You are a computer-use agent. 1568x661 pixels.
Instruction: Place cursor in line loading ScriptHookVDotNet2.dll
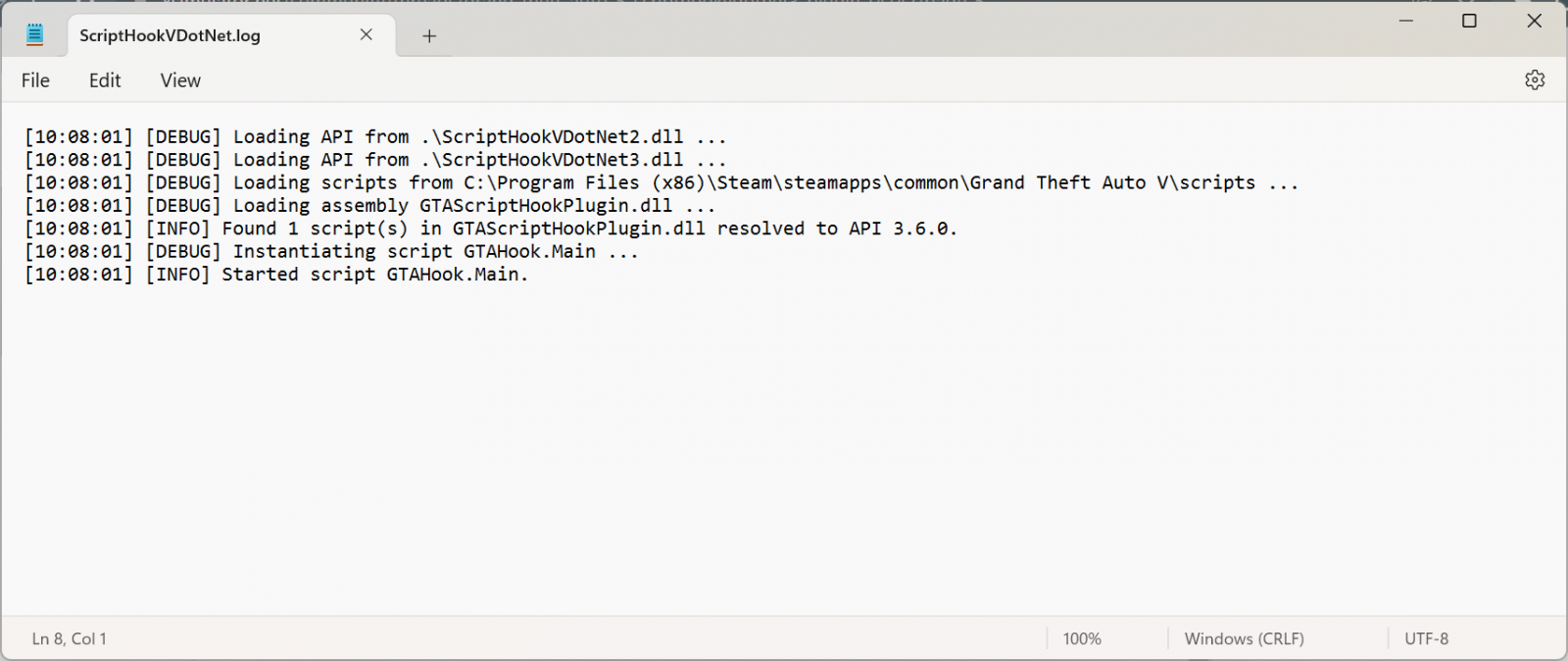375,137
